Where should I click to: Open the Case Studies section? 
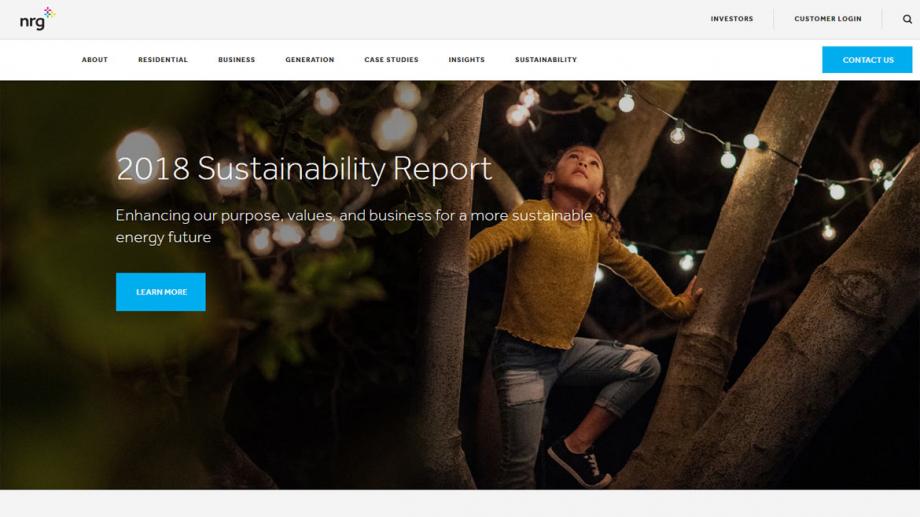[x=391, y=60]
